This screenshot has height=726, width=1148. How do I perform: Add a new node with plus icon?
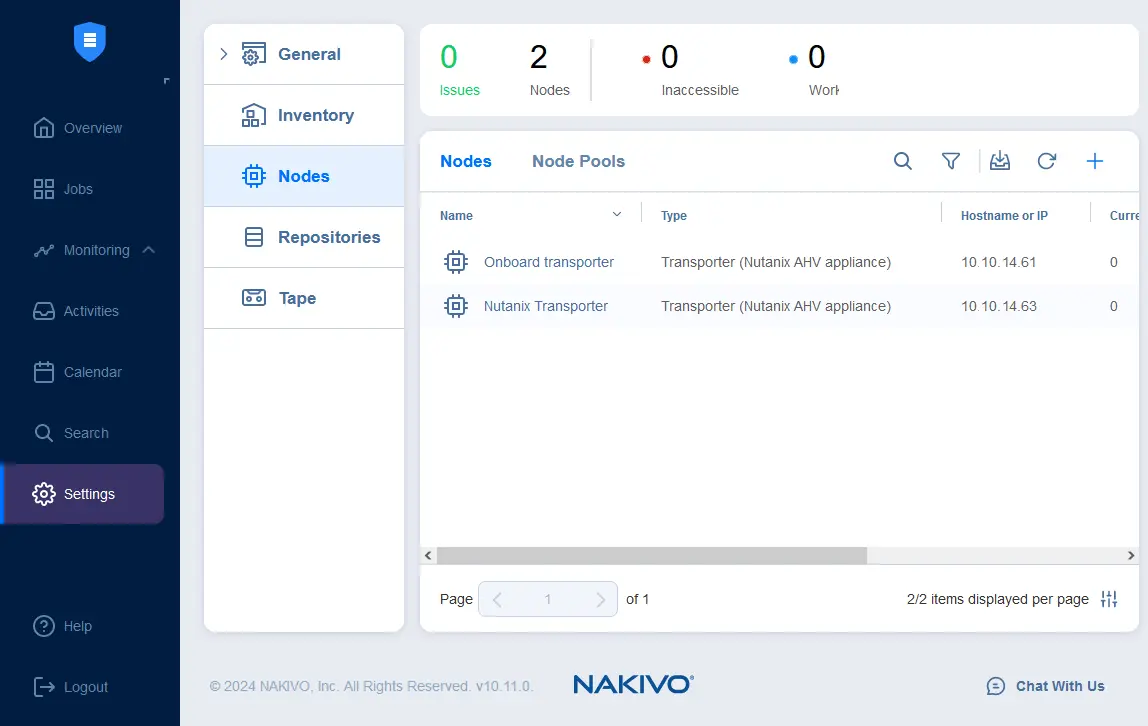[1095, 161]
